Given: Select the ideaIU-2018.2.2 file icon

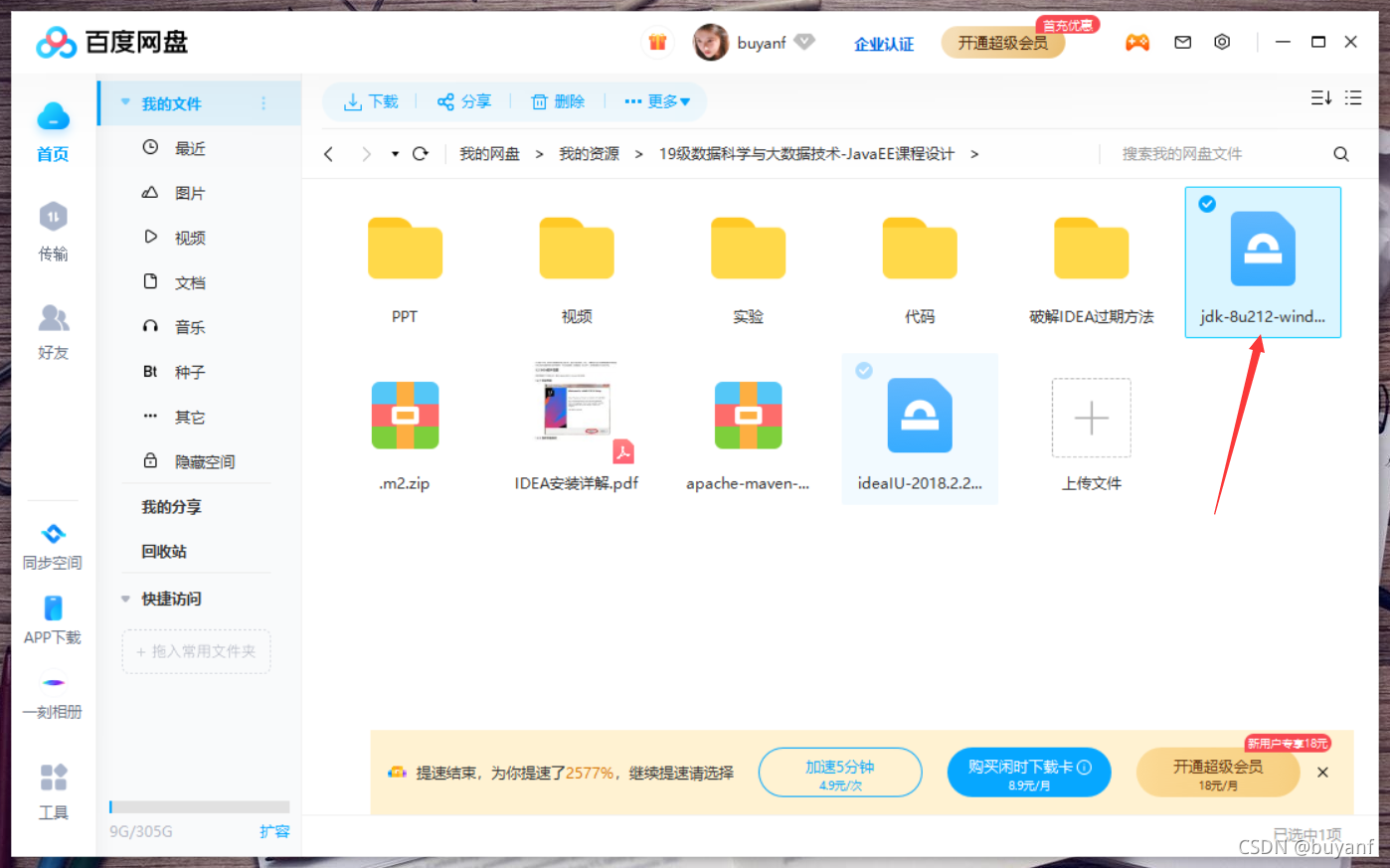Looking at the screenshot, I should (920, 416).
